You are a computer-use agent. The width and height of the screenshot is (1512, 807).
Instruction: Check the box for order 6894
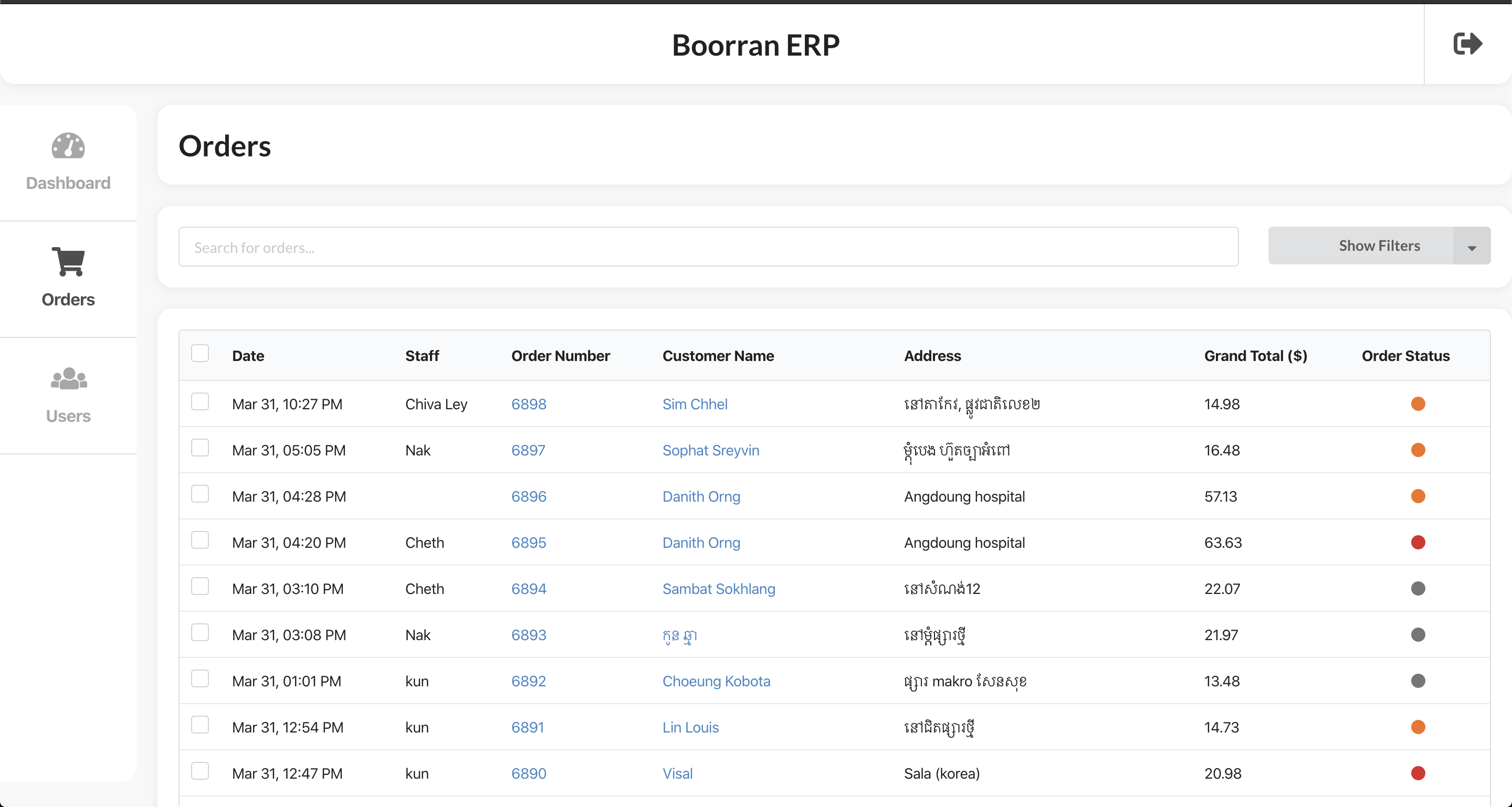pos(200,587)
